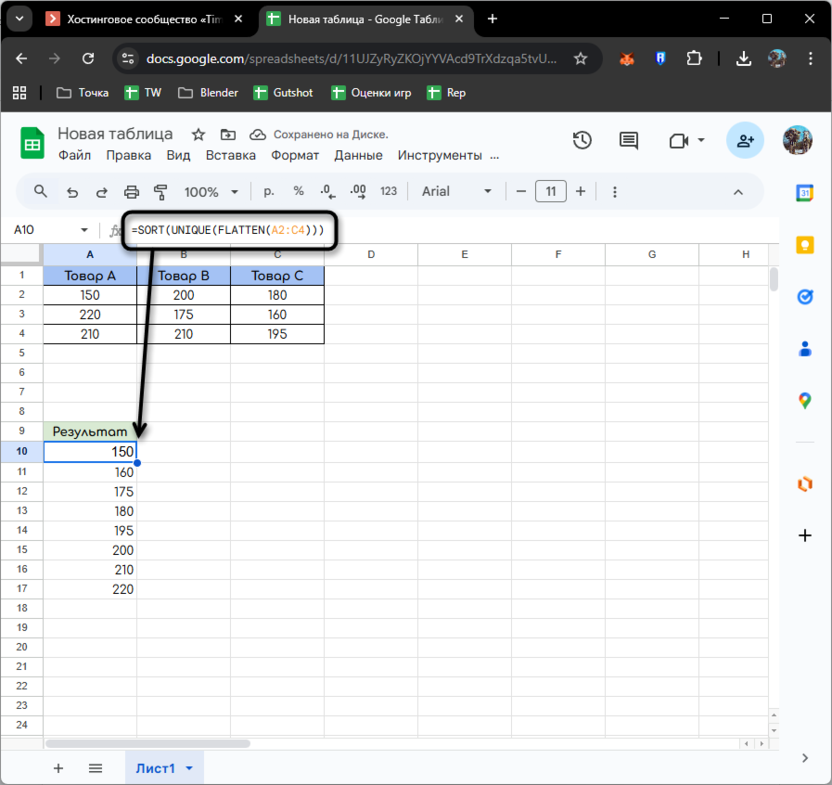Open Google Keep side panel
Screen dimensions: 832x785
[805, 245]
